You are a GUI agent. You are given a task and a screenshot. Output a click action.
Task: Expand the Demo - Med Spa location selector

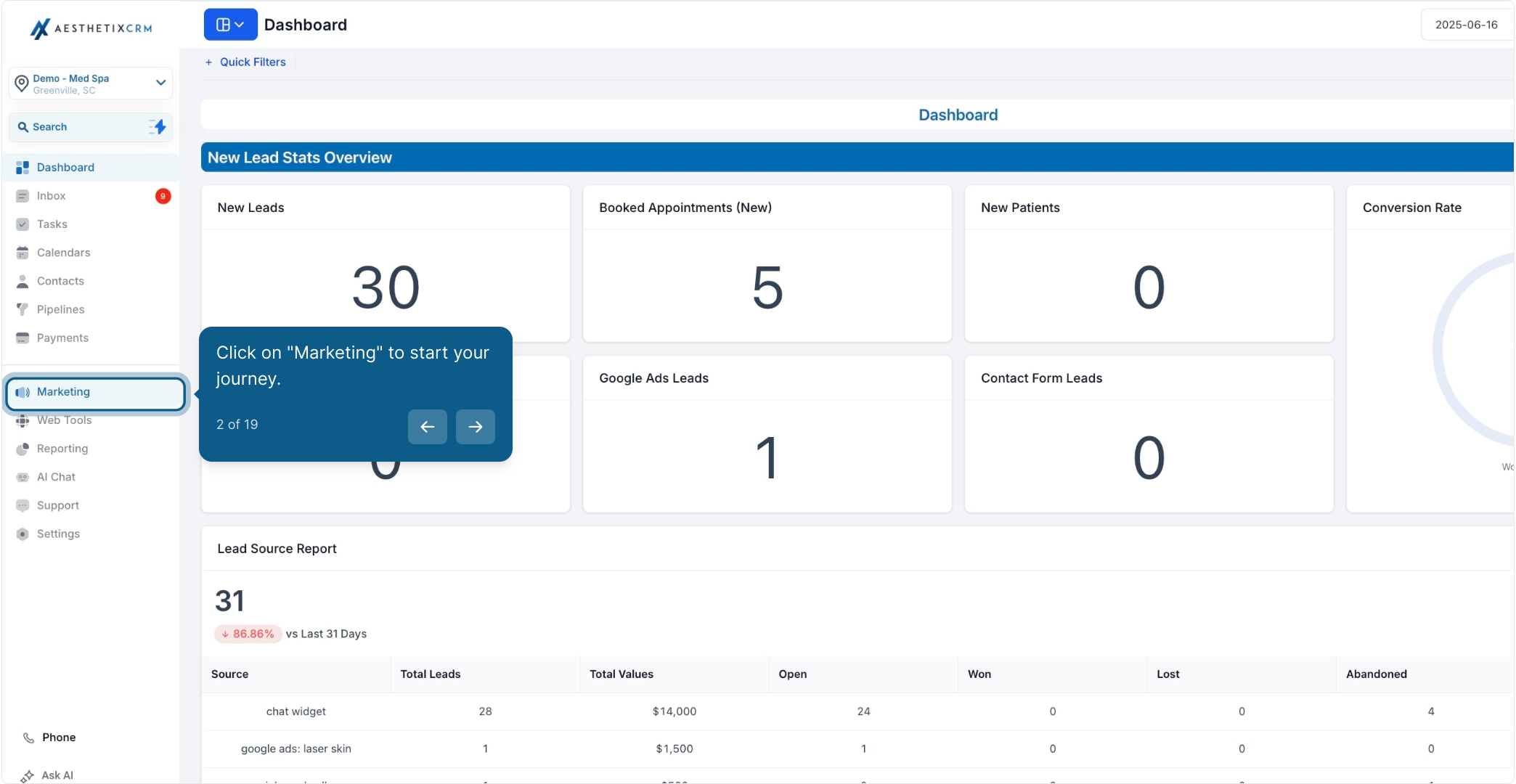pyautogui.click(x=91, y=83)
